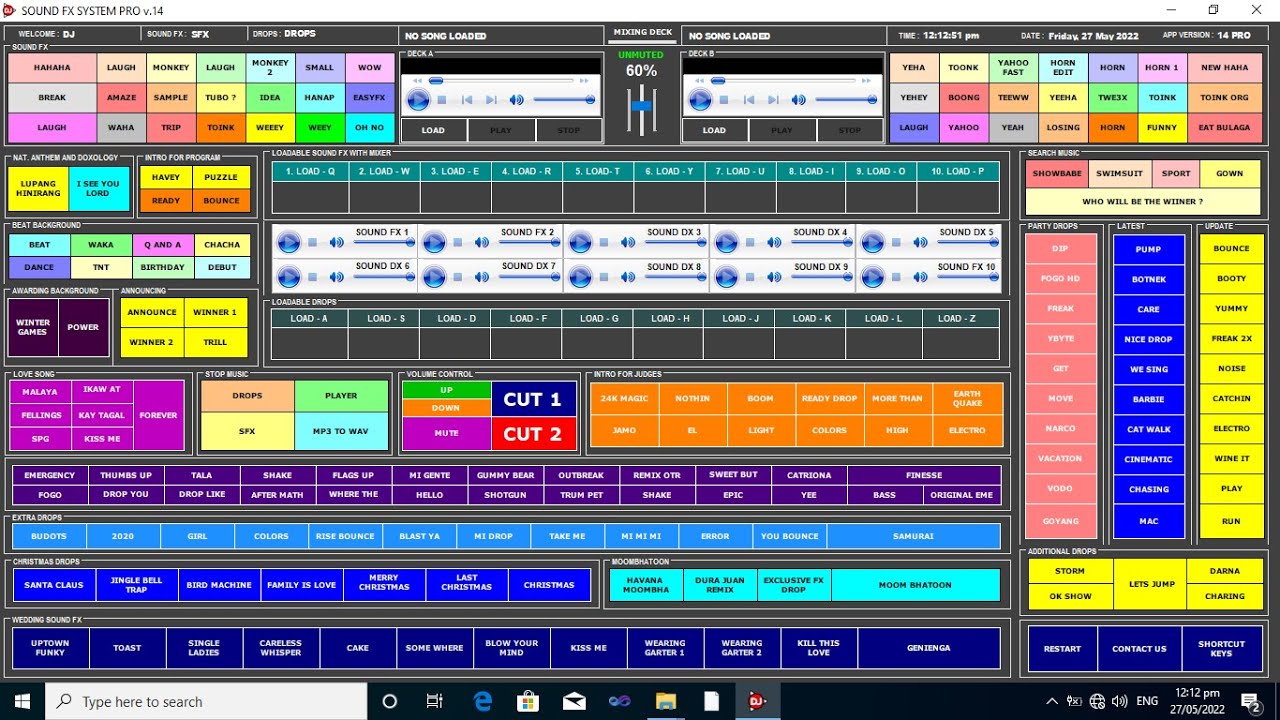The height and width of the screenshot is (720, 1280).
Task: Play the SOUND FX 1 player
Action: tap(289, 243)
